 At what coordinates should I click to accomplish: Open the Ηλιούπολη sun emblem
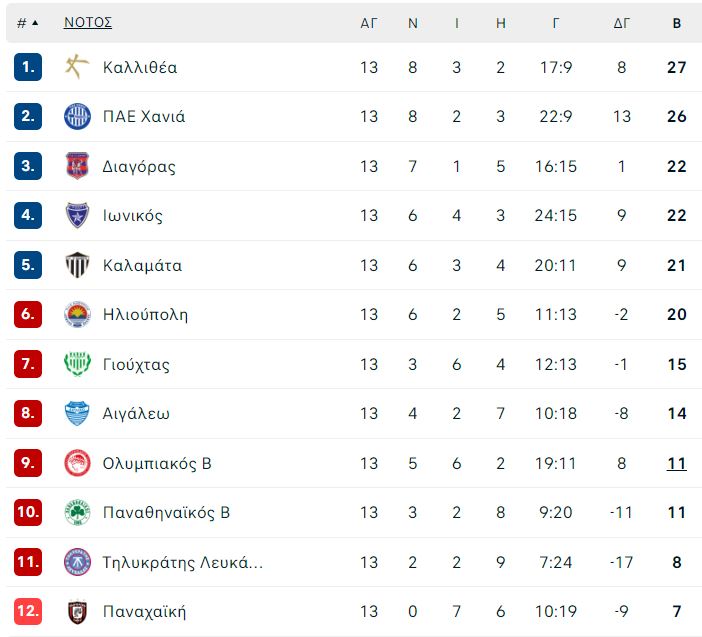(x=77, y=314)
